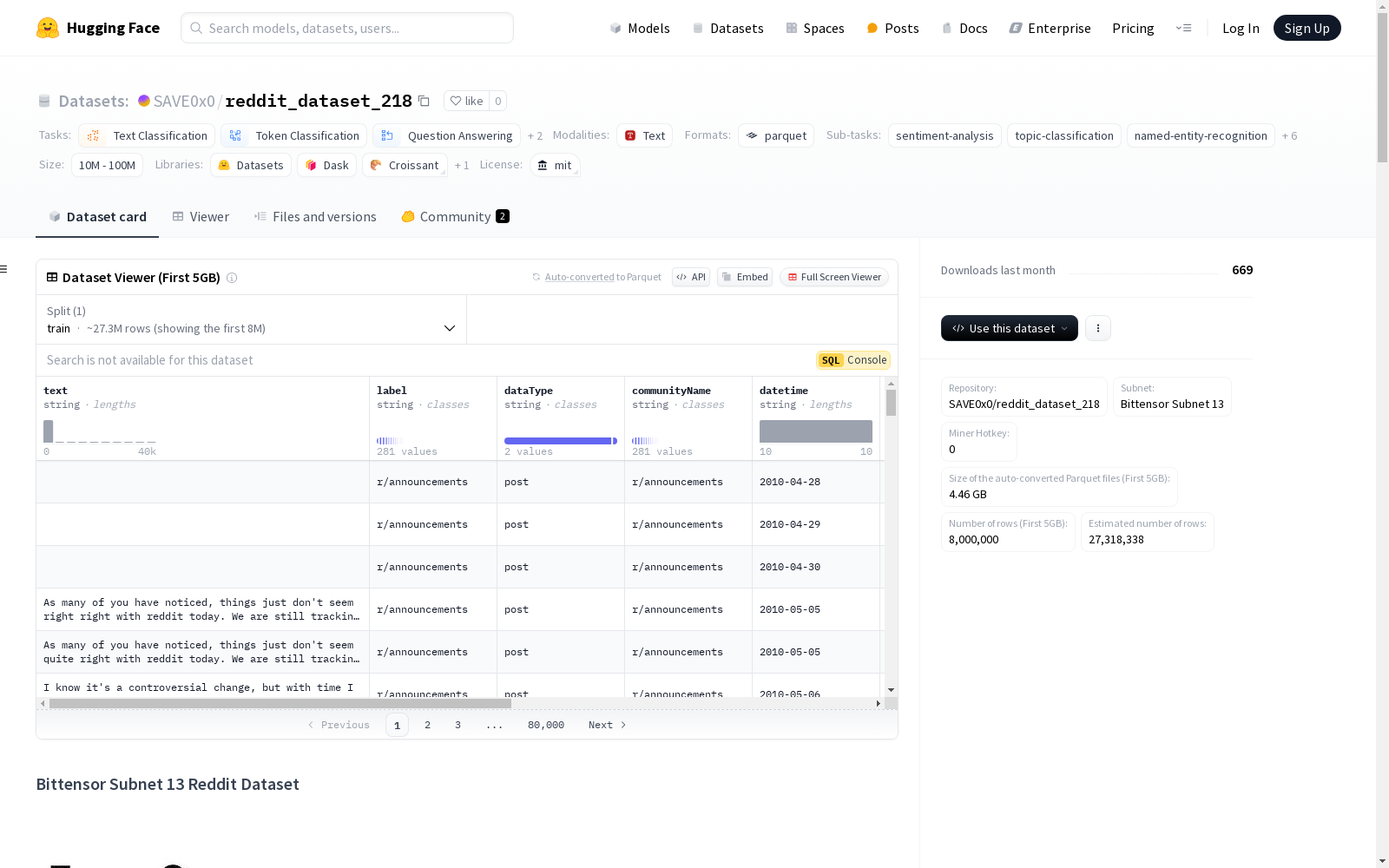Open the more options kebab icon
The image size is (1389, 868).
tap(1098, 328)
